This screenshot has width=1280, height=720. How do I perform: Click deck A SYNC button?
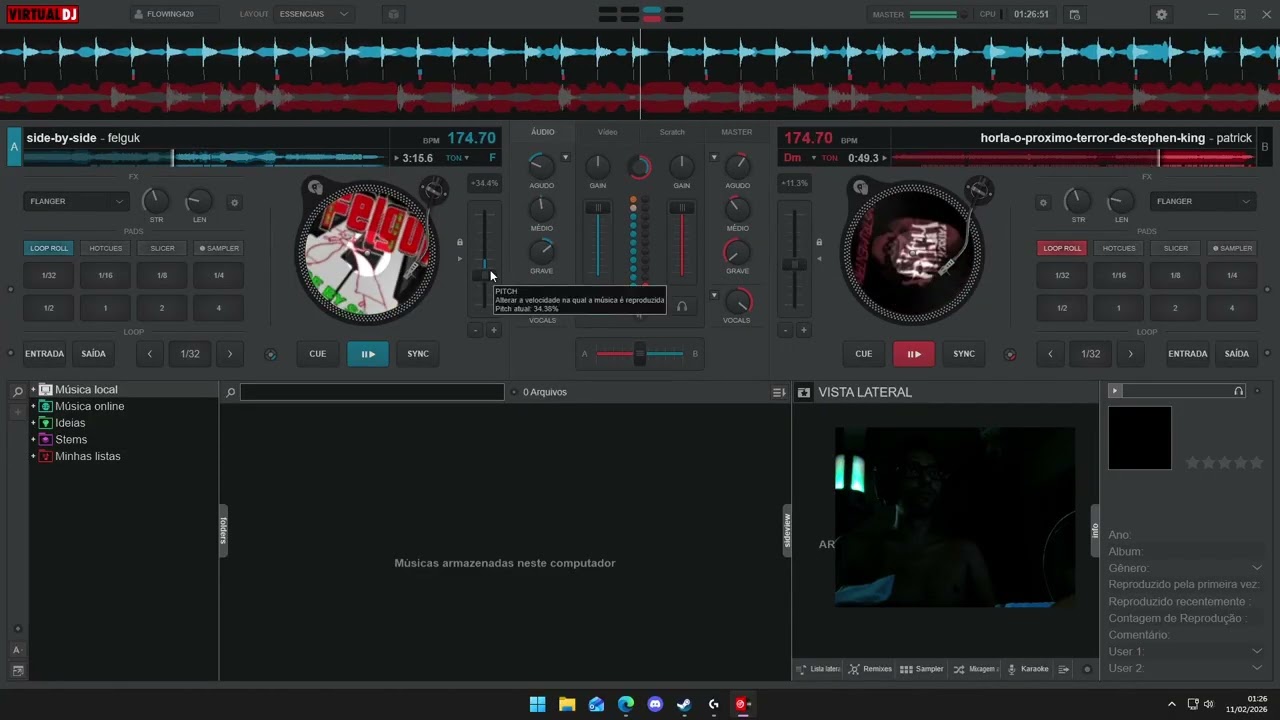(x=418, y=353)
